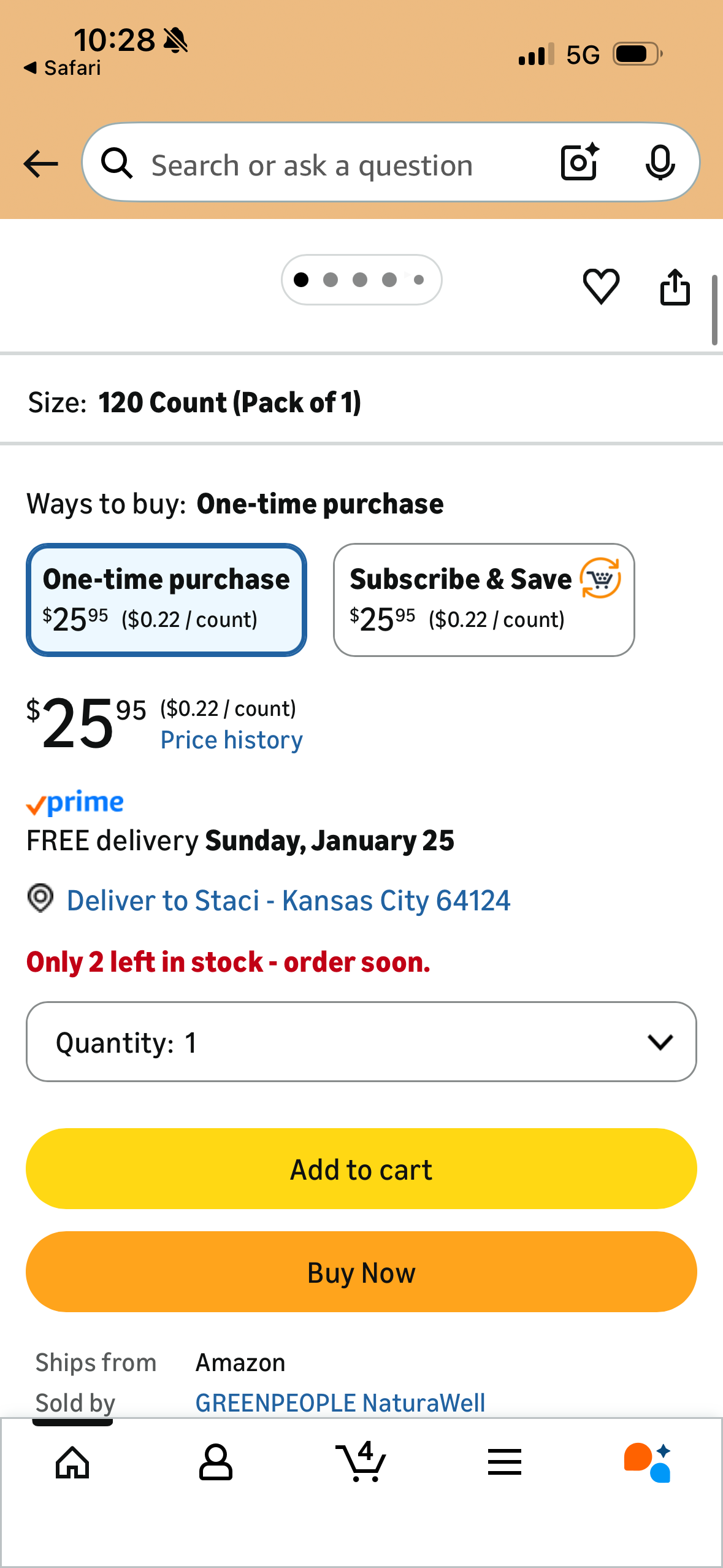Screen dimensions: 723x1568
Task: Open the hamburger menu tab
Action: (x=505, y=1462)
